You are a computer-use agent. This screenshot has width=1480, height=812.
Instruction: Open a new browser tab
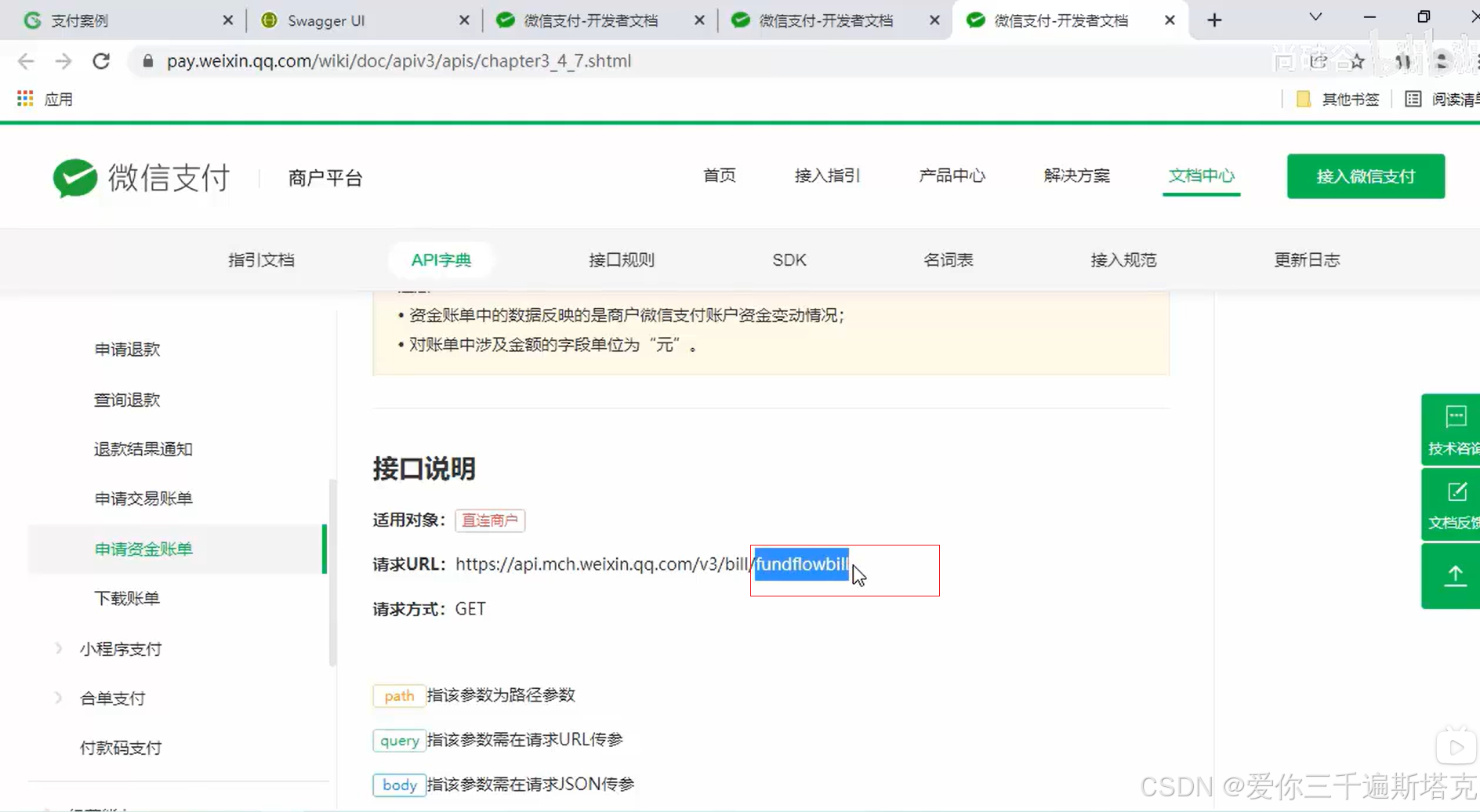1214,20
